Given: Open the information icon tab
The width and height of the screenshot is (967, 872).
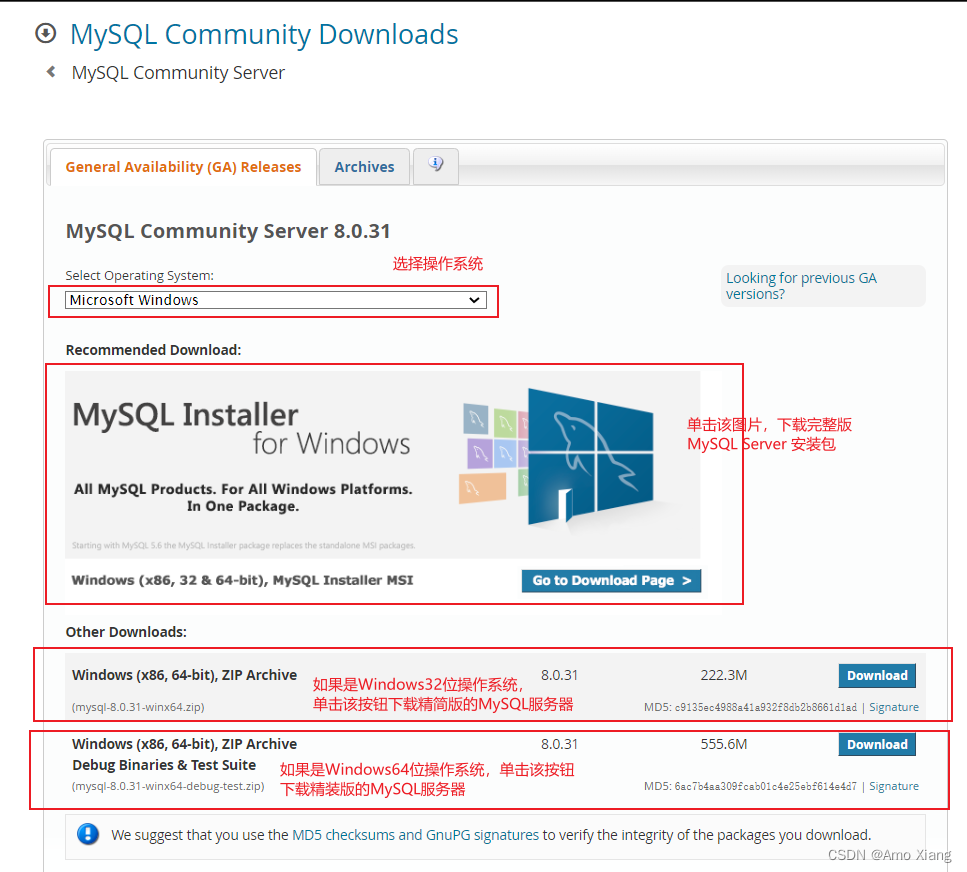Looking at the screenshot, I should point(436,165).
